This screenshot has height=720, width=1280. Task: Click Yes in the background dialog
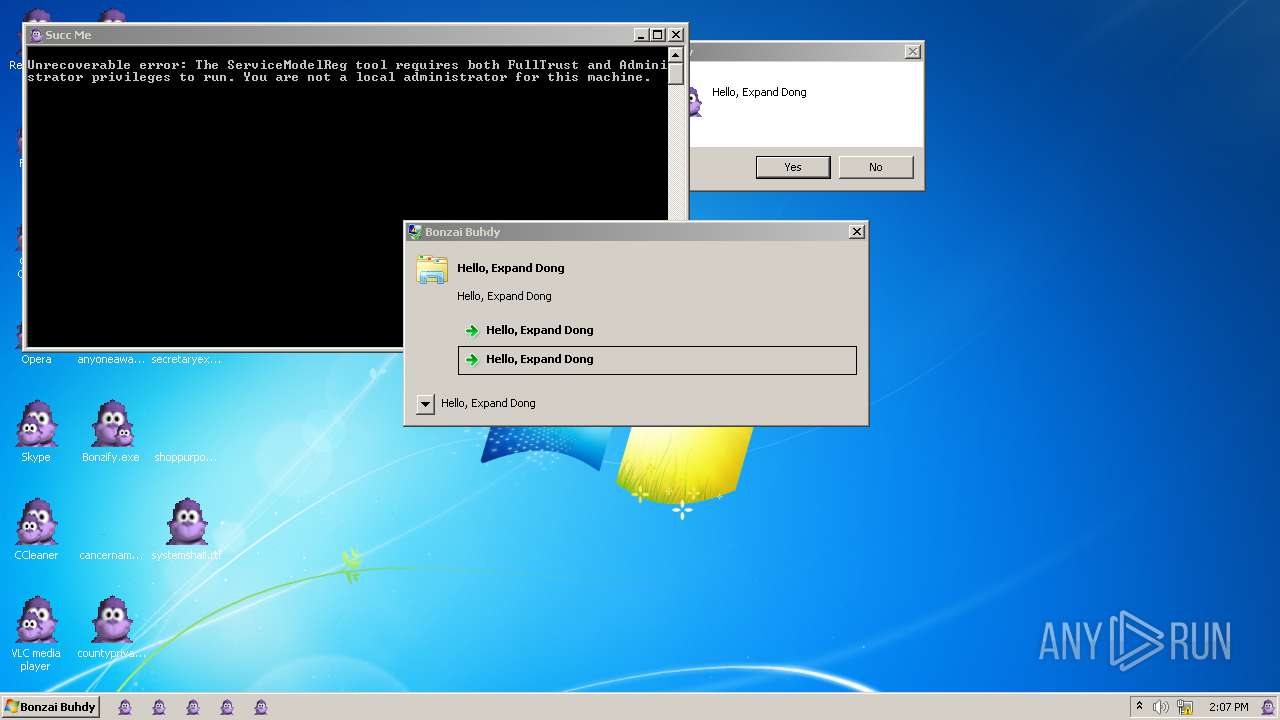click(793, 167)
